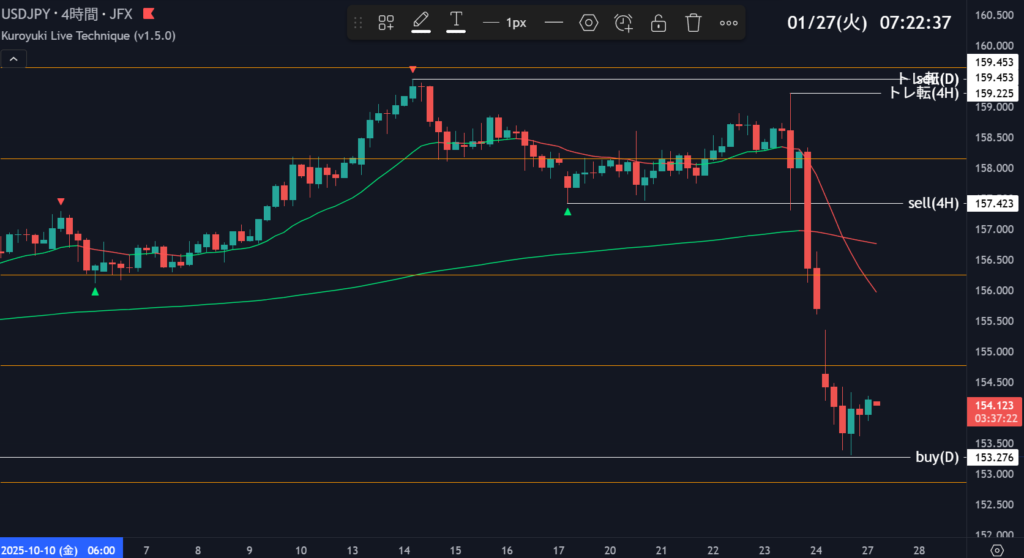Open the drawing templates icon
Screen dimensions: 1024x558
click(x=386, y=22)
